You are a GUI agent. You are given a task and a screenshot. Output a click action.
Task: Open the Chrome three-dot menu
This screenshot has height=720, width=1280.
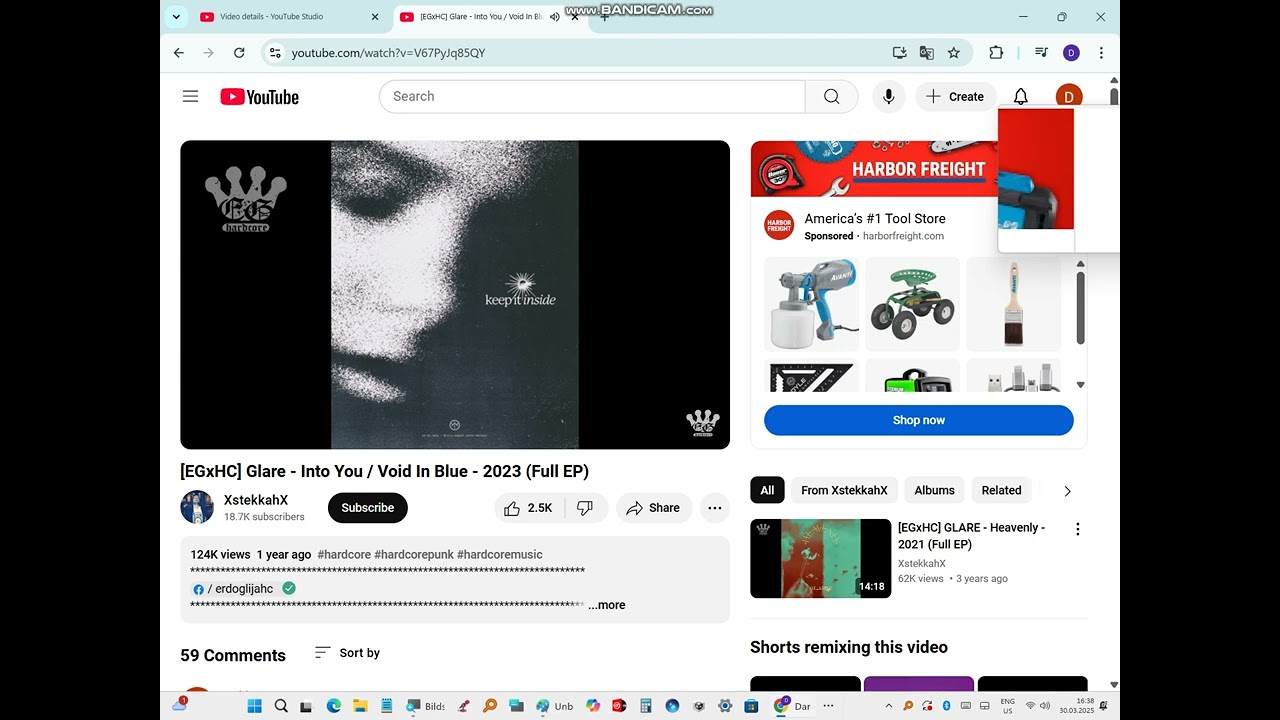[x=1101, y=53]
